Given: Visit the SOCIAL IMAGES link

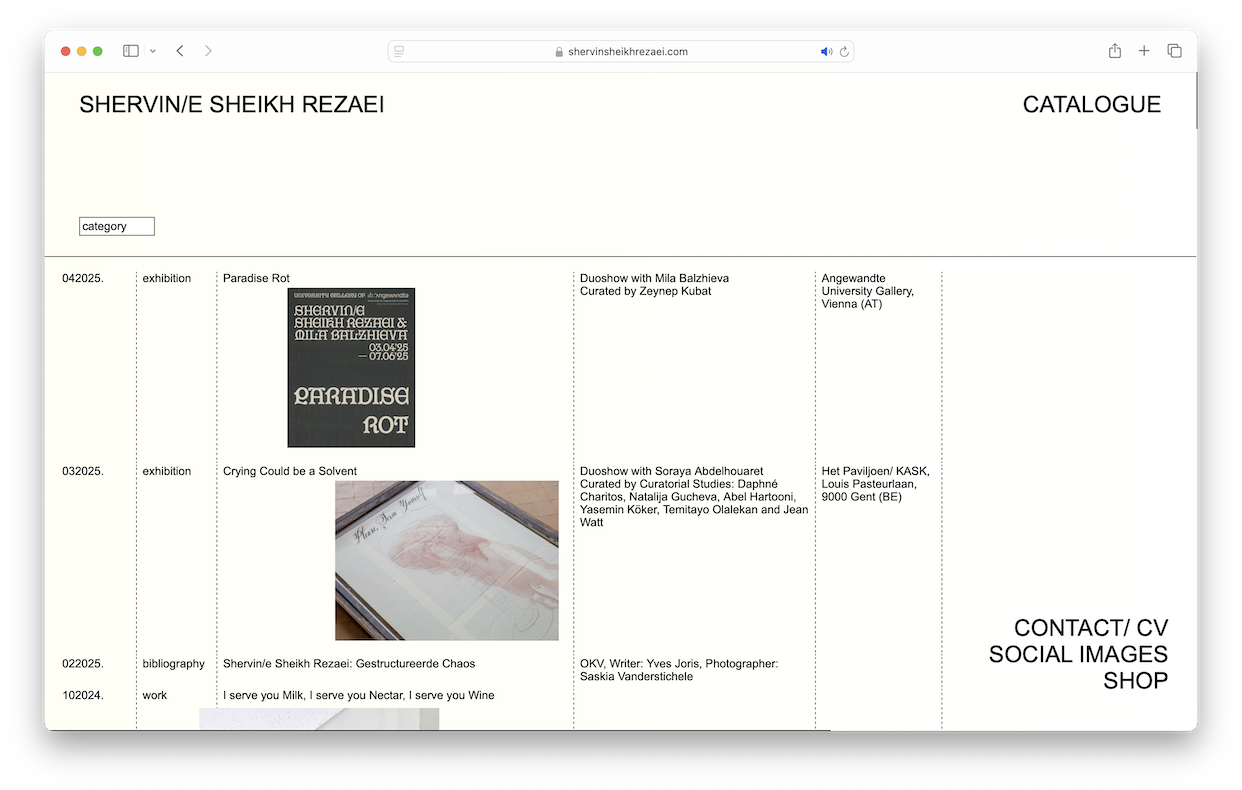Looking at the screenshot, I should pos(1078,654).
